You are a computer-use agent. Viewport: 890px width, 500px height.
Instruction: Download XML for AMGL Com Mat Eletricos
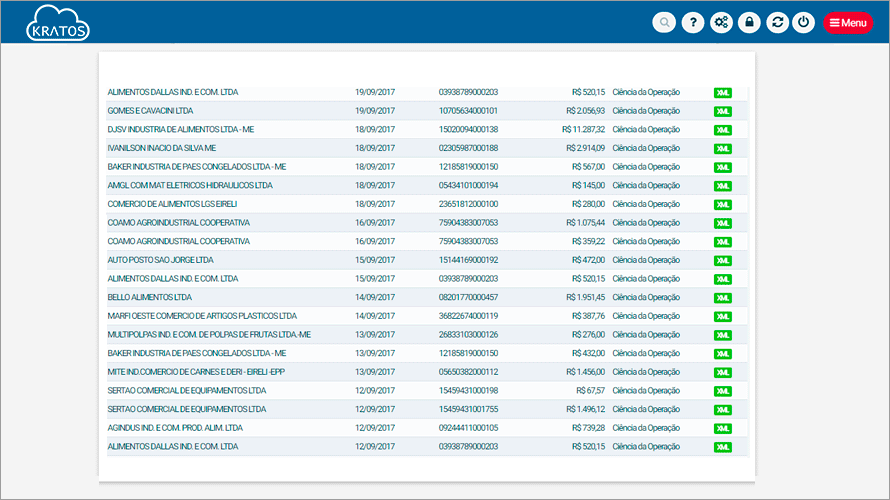tap(723, 186)
